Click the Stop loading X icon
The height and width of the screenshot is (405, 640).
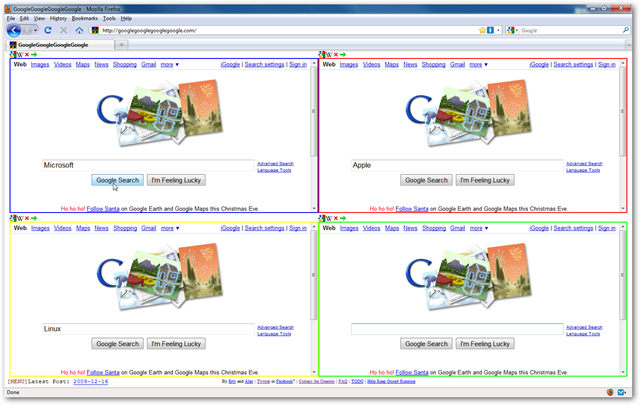[x=63, y=30]
